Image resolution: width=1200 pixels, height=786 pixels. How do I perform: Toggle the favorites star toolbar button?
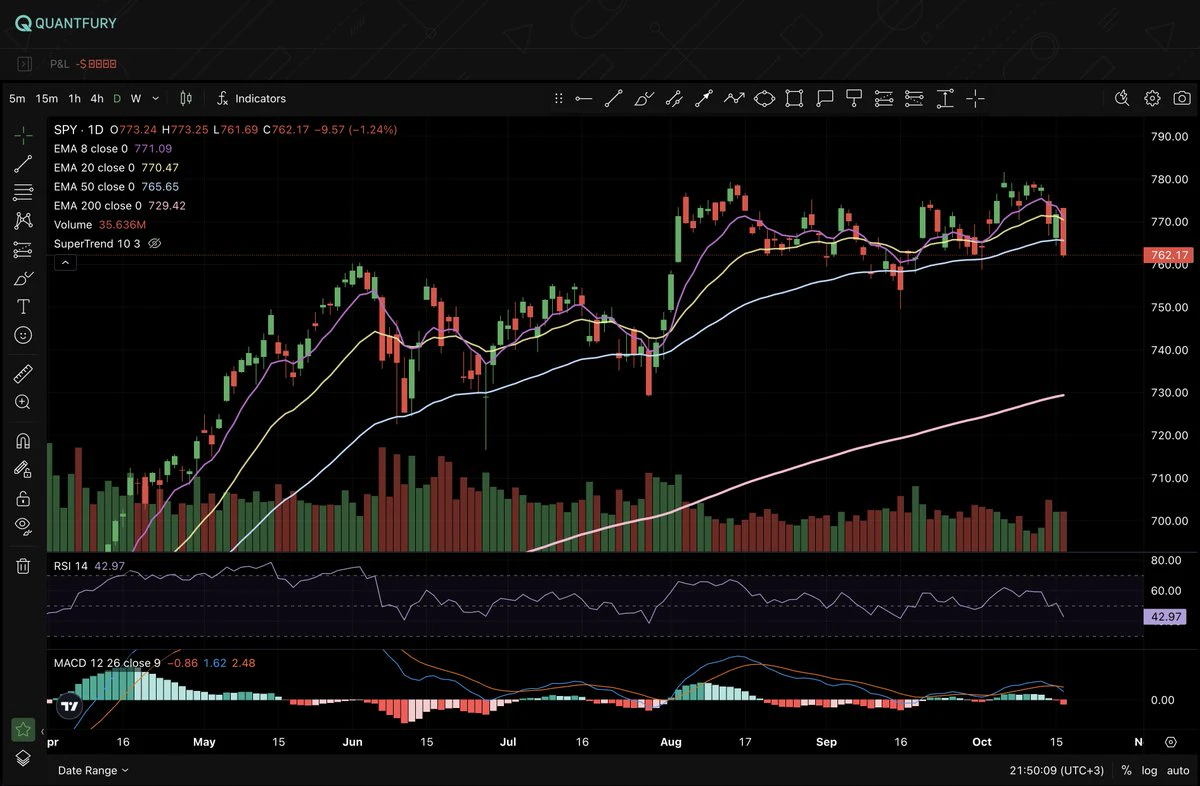point(23,730)
